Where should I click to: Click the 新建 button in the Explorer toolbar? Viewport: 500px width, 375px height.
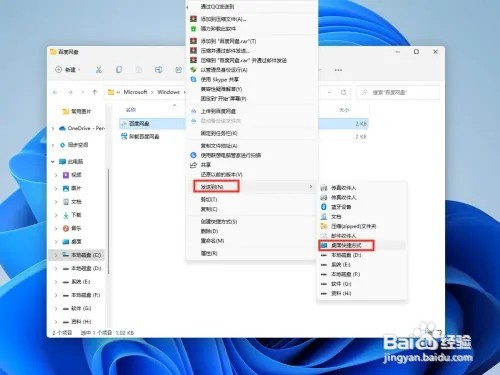[67, 70]
